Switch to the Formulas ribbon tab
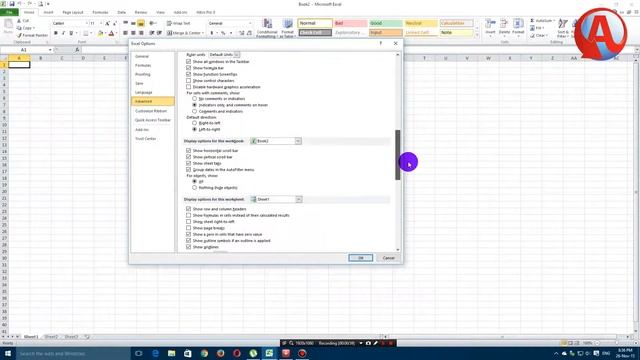Screen dimensions: 640x360 (100, 12)
